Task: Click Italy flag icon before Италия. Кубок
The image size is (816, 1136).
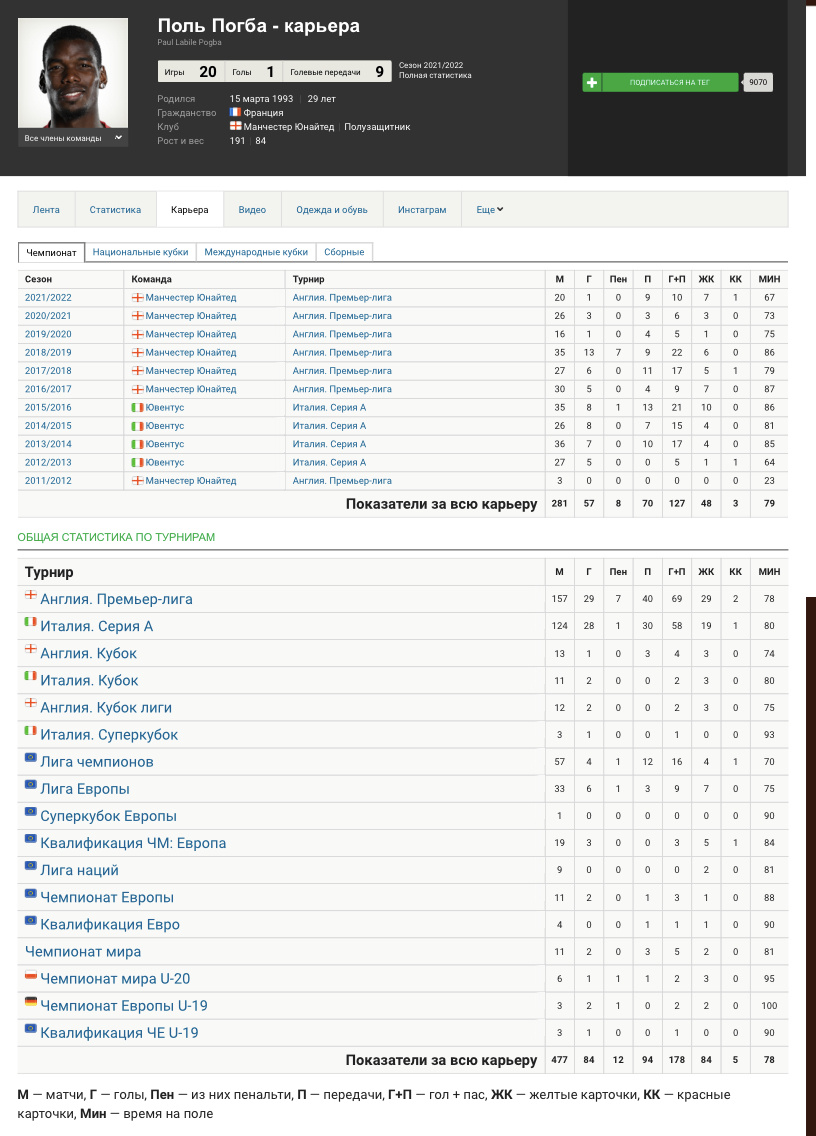Action: (x=30, y=676)
